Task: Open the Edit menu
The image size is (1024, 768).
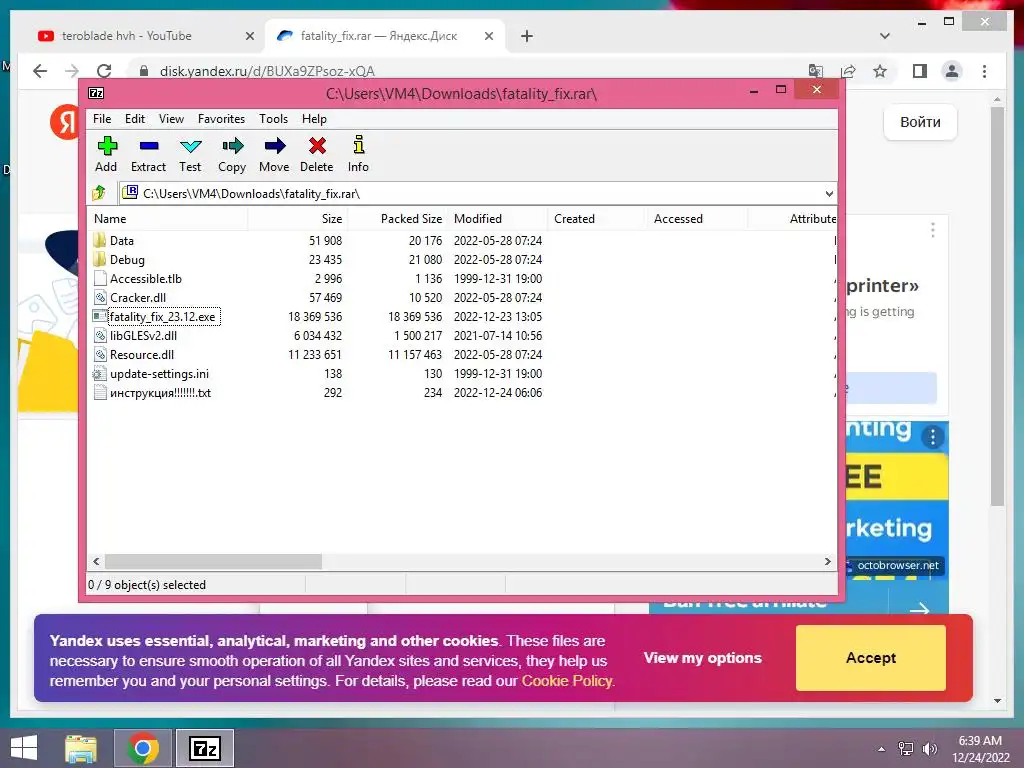Action: click(x=135, y=119)
